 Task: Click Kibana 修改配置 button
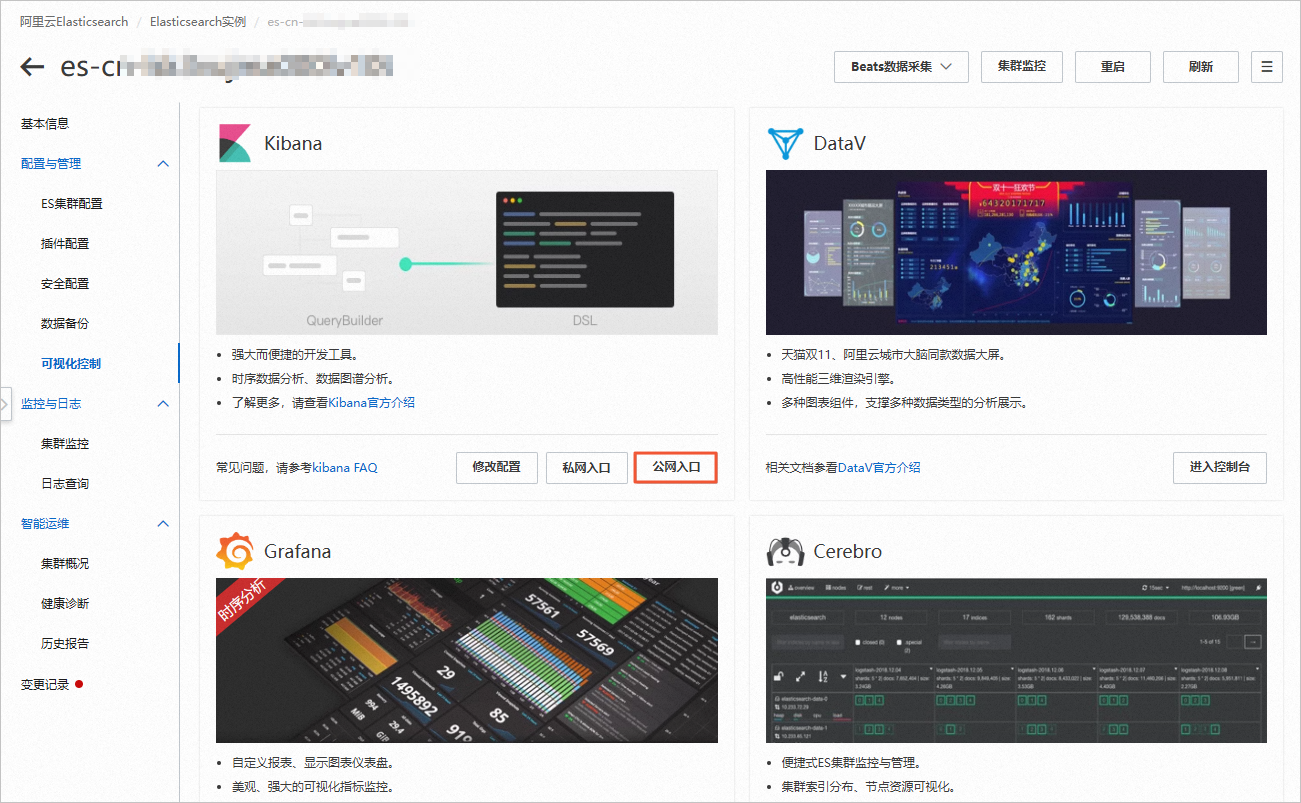[496, 467]
